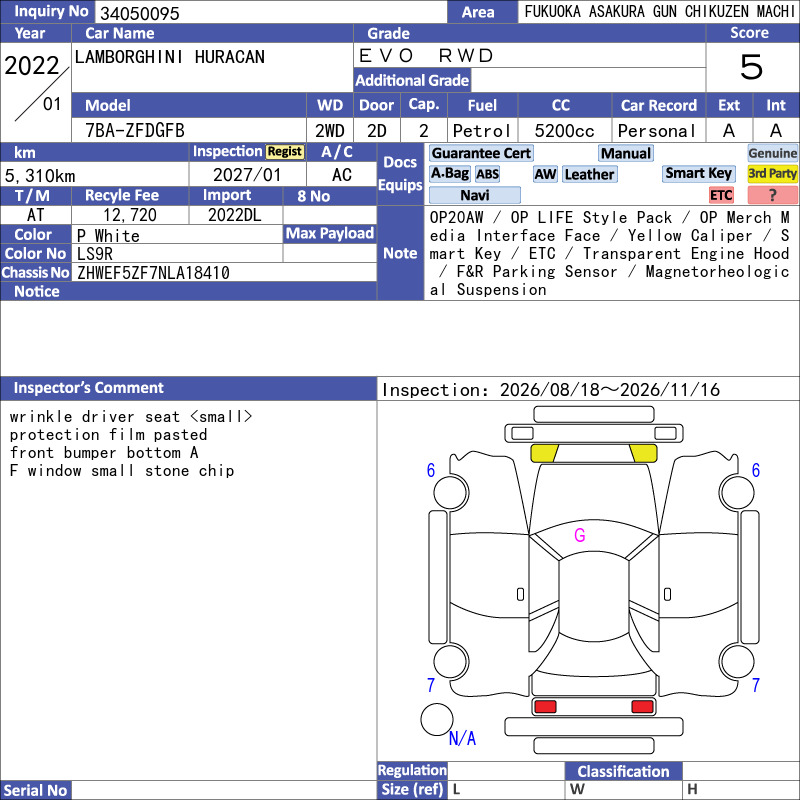Click the Manual document badge

point(626,153)
